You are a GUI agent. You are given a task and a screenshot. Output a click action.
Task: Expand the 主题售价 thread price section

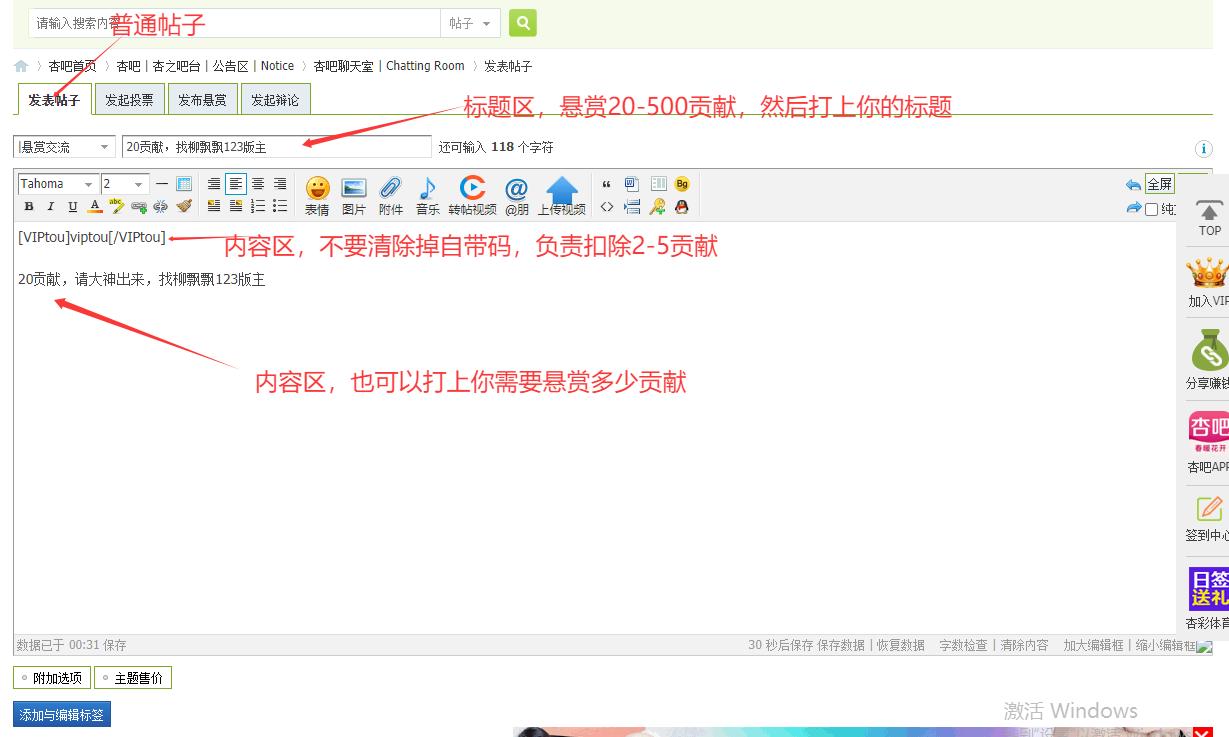(x=133, y=678)
